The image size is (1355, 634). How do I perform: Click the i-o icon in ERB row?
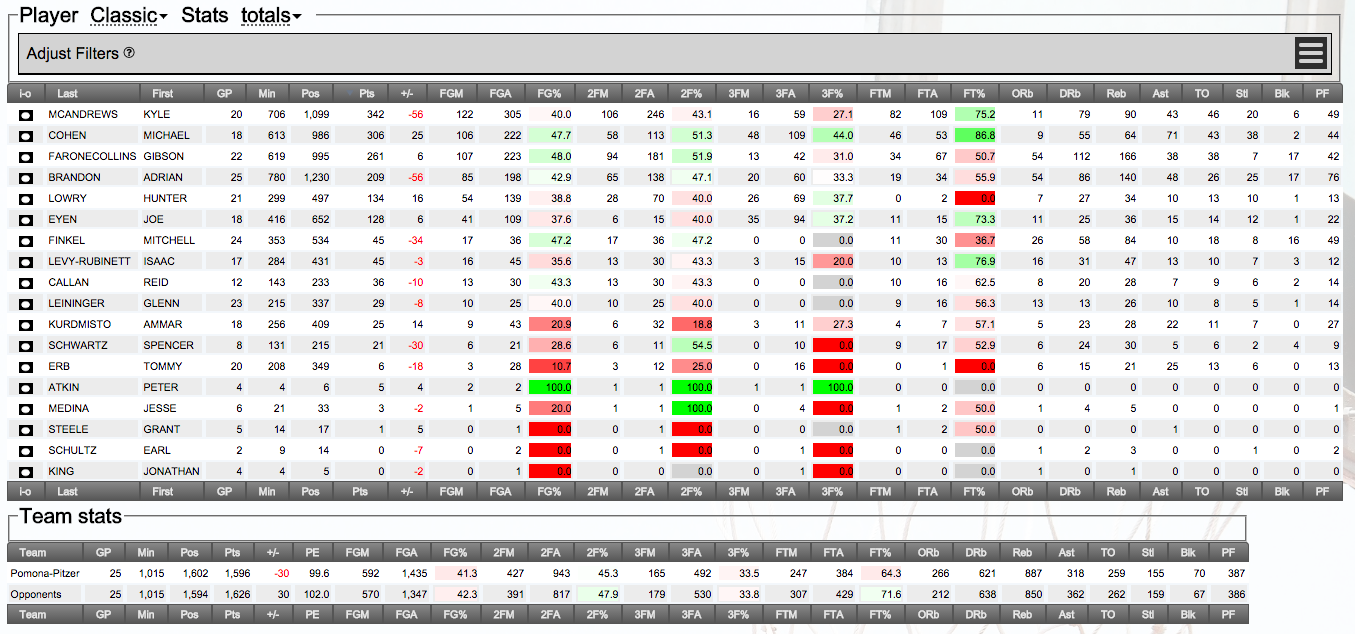(x=25, y=367)
